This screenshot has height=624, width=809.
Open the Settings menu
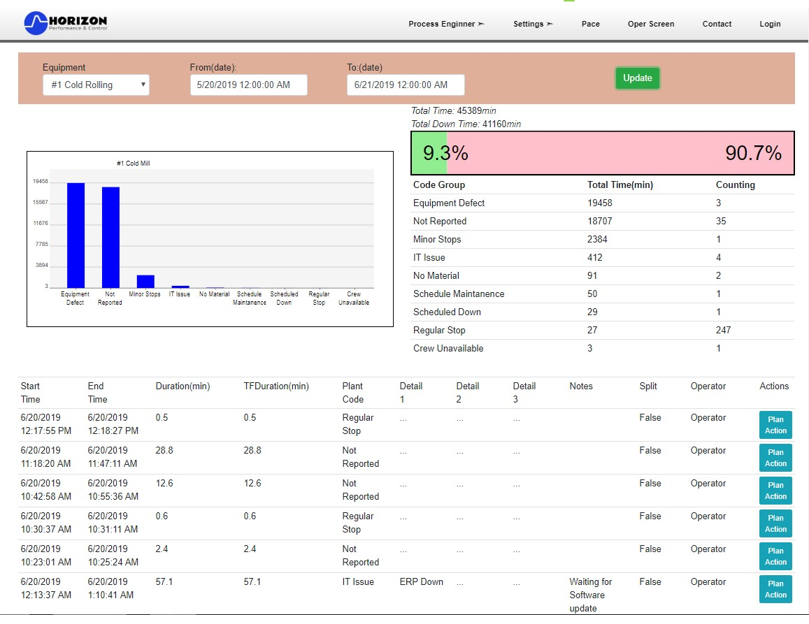(x=532, y=24)
